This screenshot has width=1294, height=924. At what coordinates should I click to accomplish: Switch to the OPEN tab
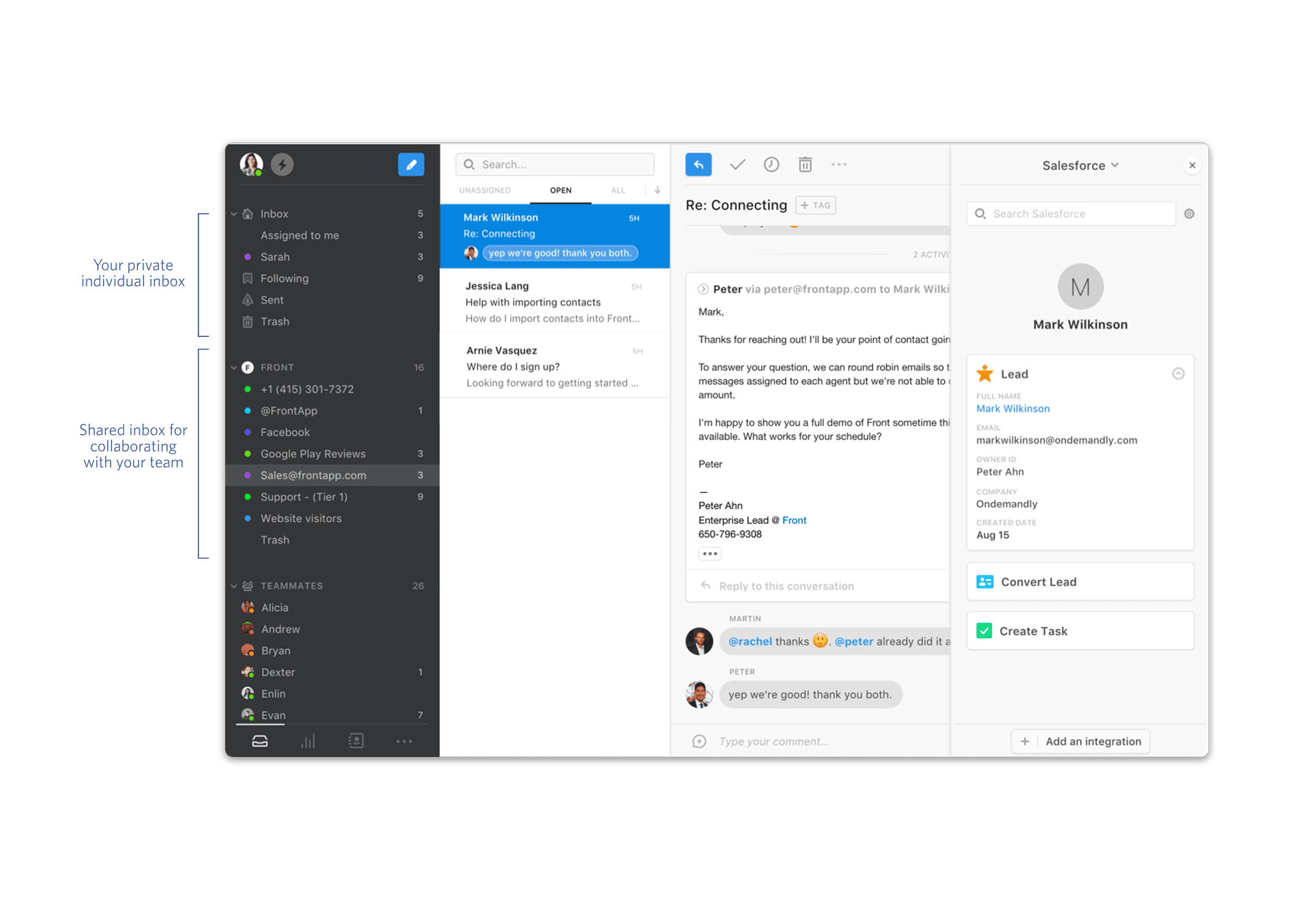(x=561, y=190)
